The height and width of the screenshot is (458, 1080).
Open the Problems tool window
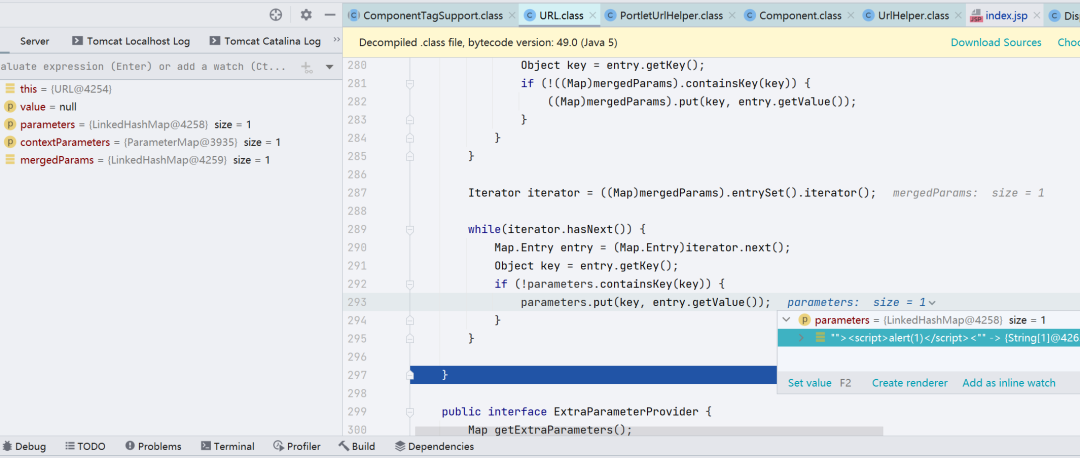pyautogui.click(x=152, y=447)
